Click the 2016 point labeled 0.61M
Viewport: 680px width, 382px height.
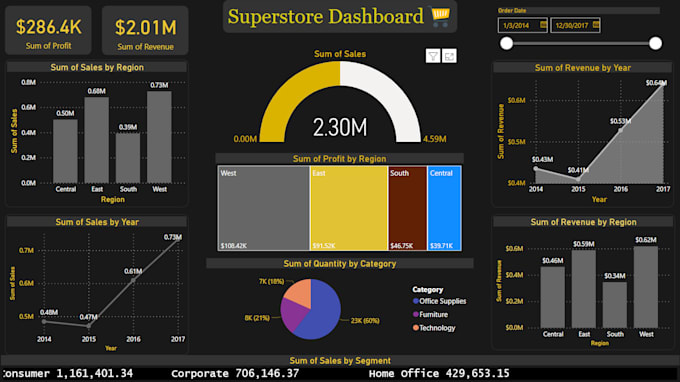[133, 280]
